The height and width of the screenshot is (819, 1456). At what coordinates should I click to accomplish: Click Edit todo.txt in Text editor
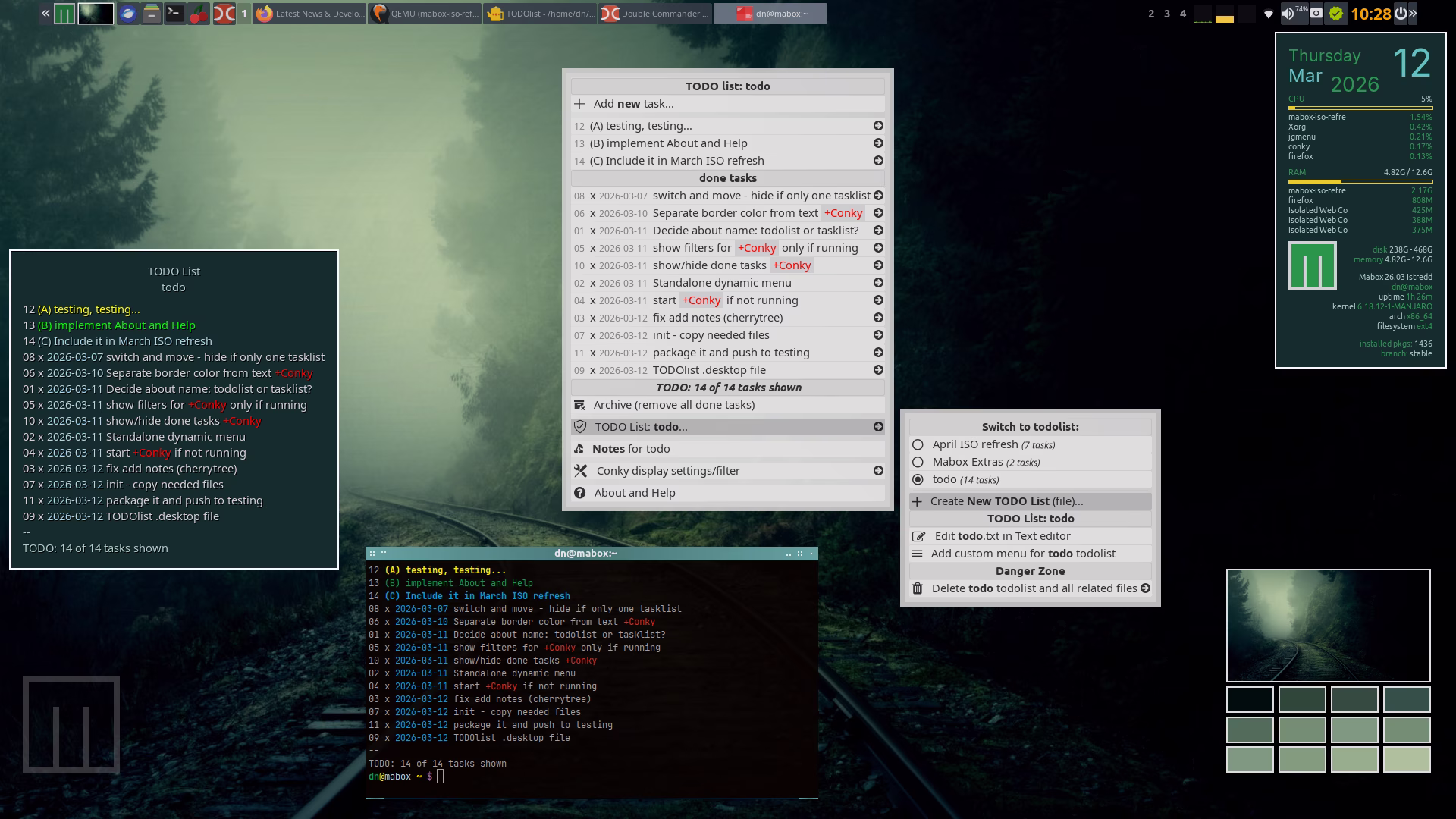1002,536
